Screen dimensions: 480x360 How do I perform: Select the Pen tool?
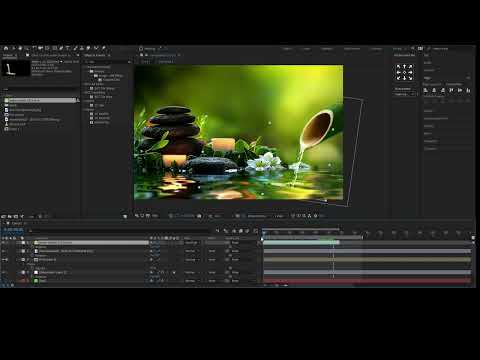point(61,48)
